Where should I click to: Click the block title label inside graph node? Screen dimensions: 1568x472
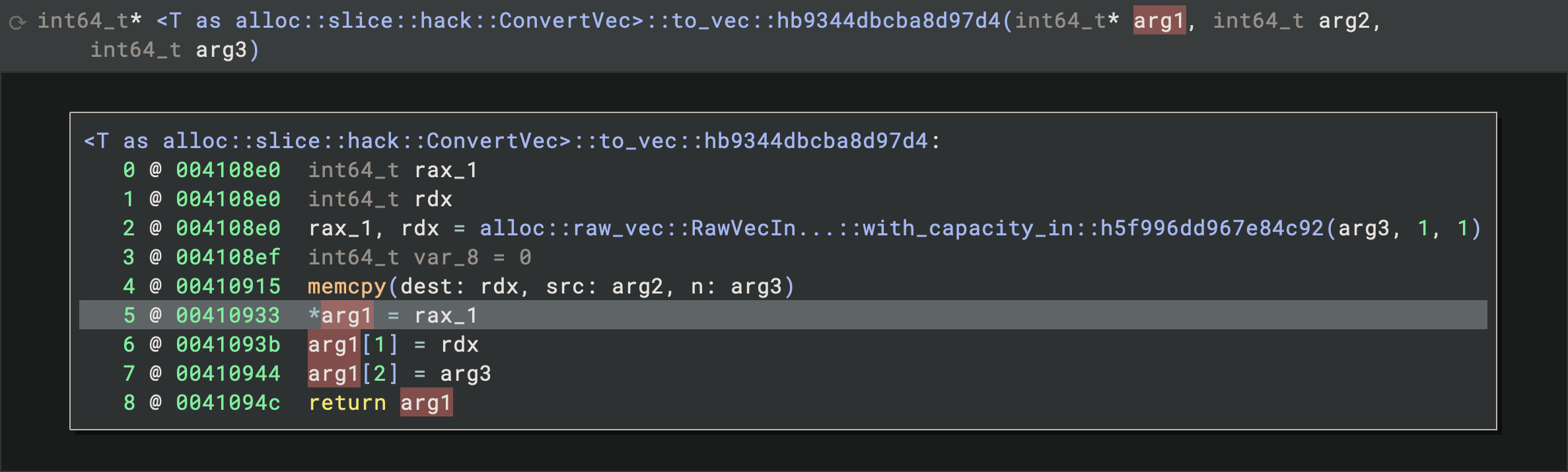[512, 141]
